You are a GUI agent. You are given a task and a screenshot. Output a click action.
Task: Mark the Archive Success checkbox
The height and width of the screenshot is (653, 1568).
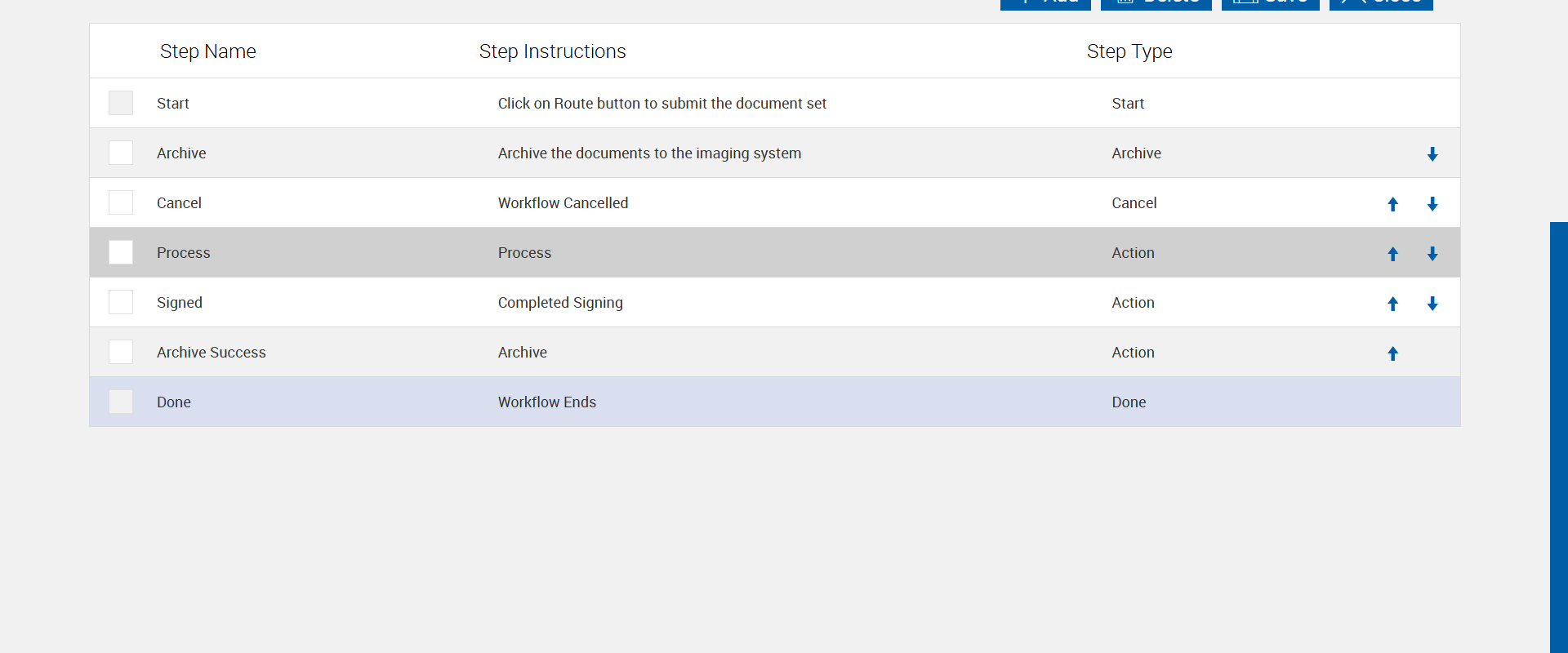[121, 352]
